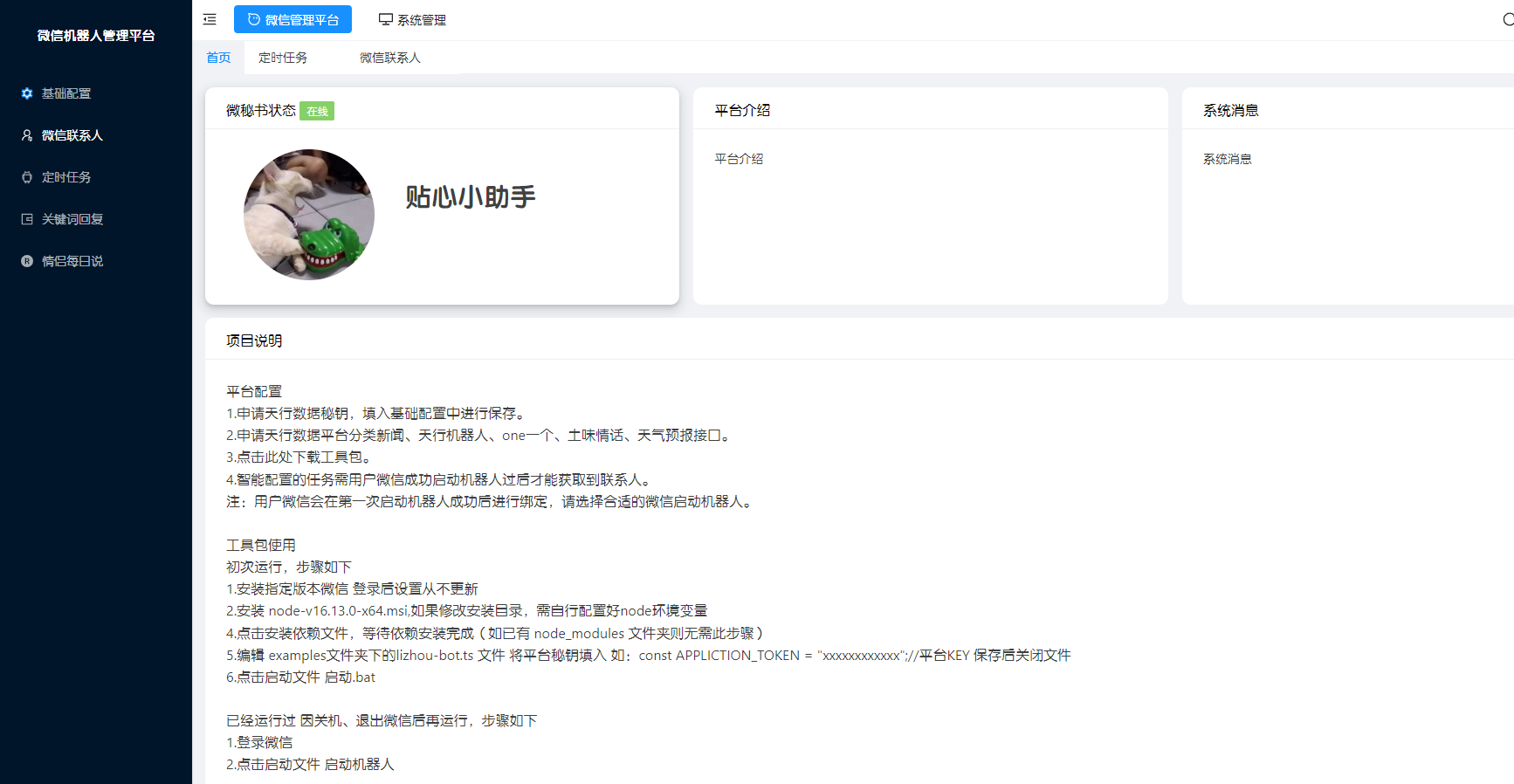Viewport: 1514px width, 784px height.
Task: Select 系统管理 in the top navigation
Action: pyautogui.click(x=412, y=19)
